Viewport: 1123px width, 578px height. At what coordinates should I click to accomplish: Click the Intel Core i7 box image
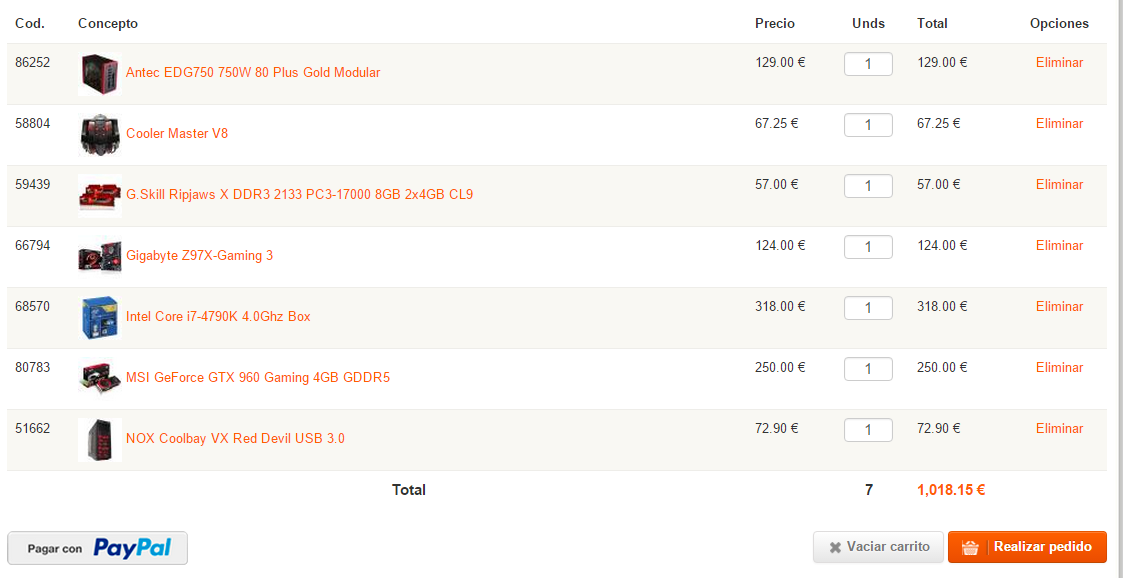pyautogui.click(x=100, y=318)
